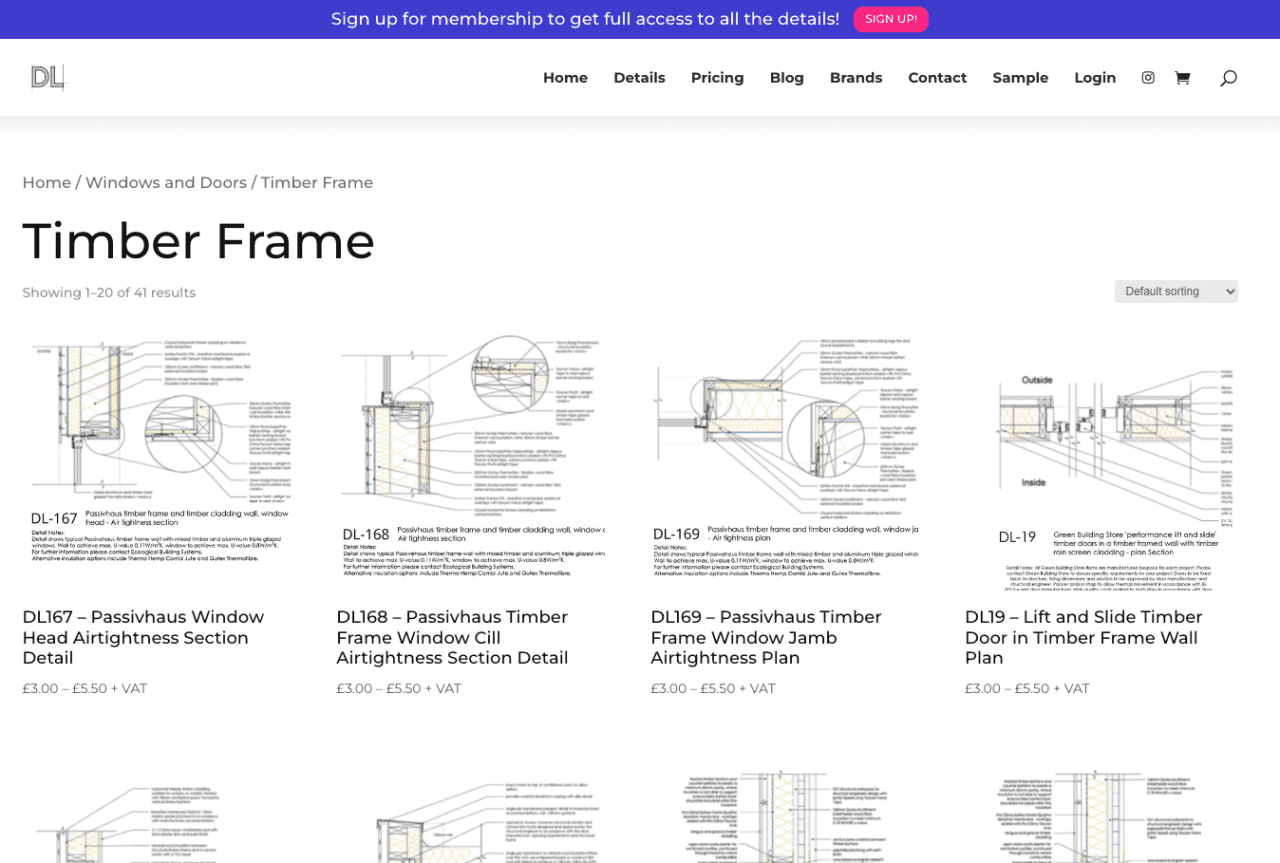
Task: Open the Sample menu item
Action: coord(1020,78)
